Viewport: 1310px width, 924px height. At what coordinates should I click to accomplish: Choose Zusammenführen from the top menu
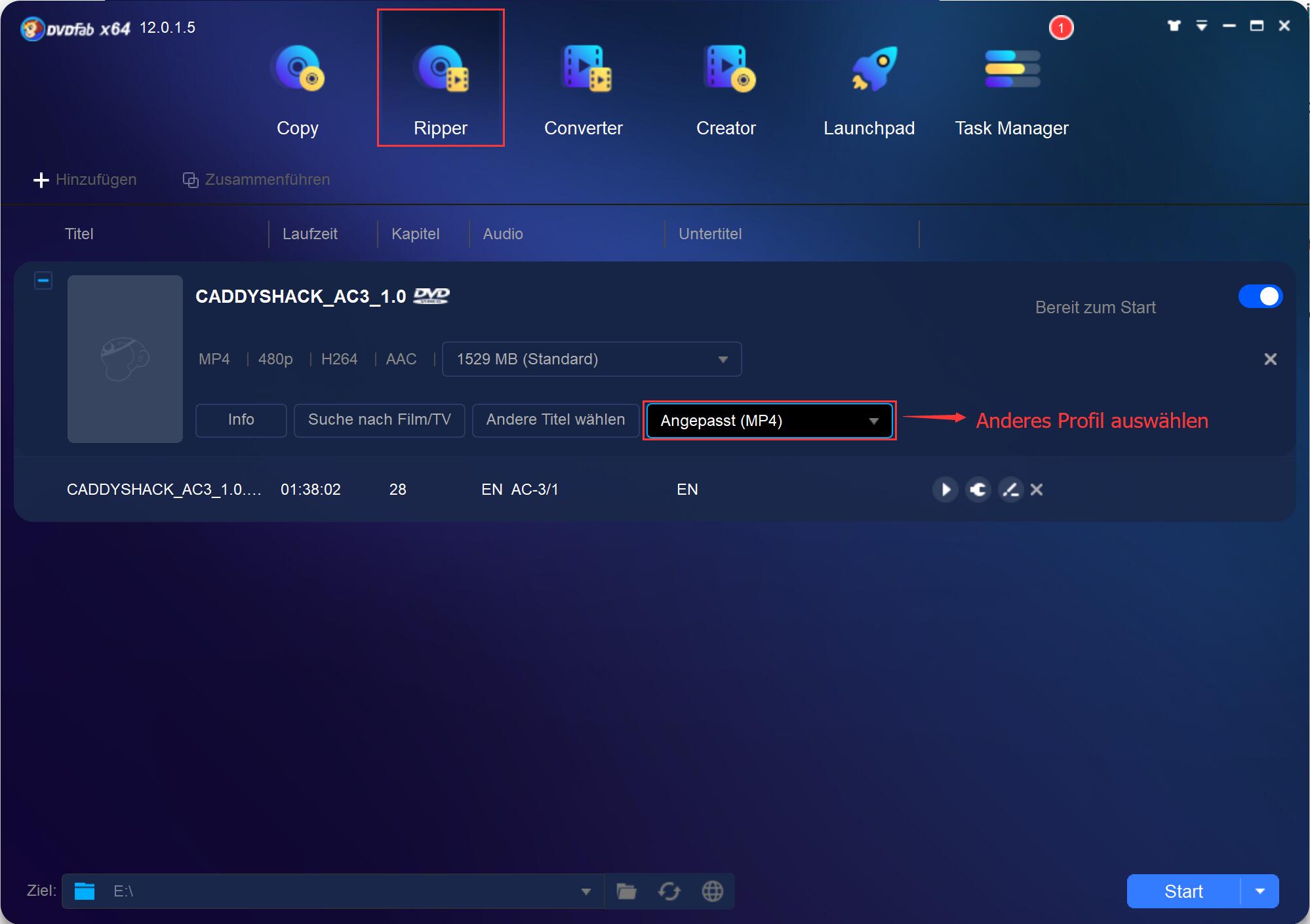pos(256,180)
